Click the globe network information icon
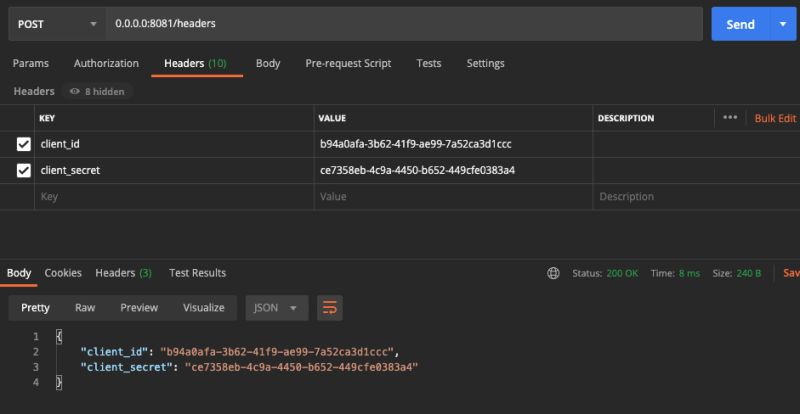The height and width of the screenshot is (414, 800). [x=553, y=274]
